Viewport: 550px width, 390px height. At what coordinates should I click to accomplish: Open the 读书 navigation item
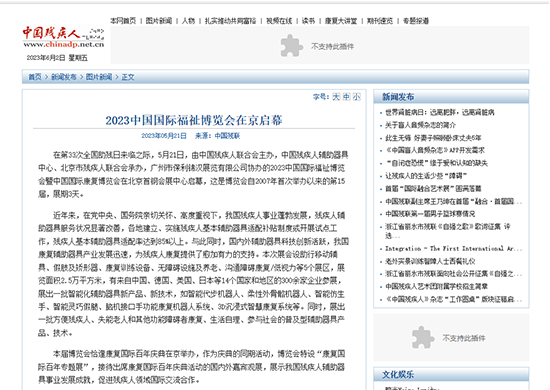coord(308,21)
